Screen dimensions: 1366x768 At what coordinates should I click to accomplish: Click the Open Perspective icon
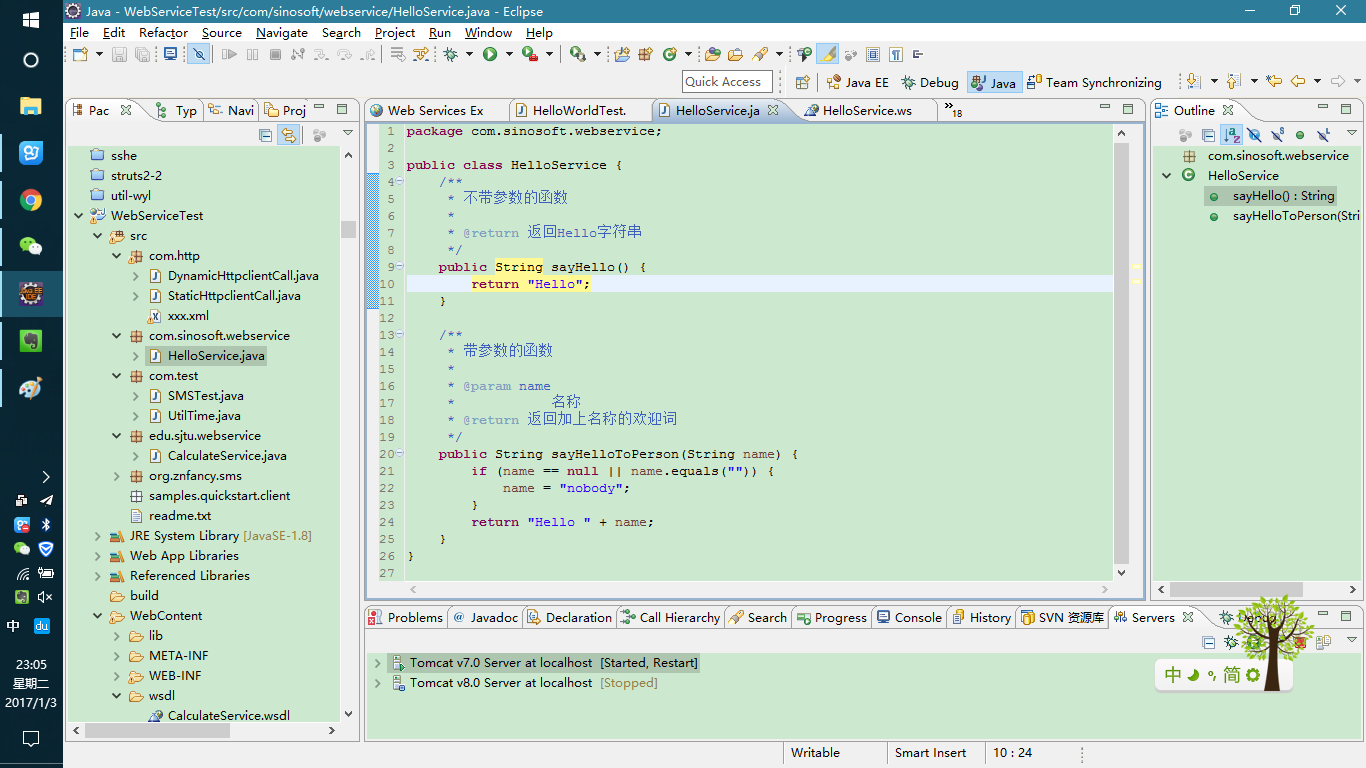802,82
